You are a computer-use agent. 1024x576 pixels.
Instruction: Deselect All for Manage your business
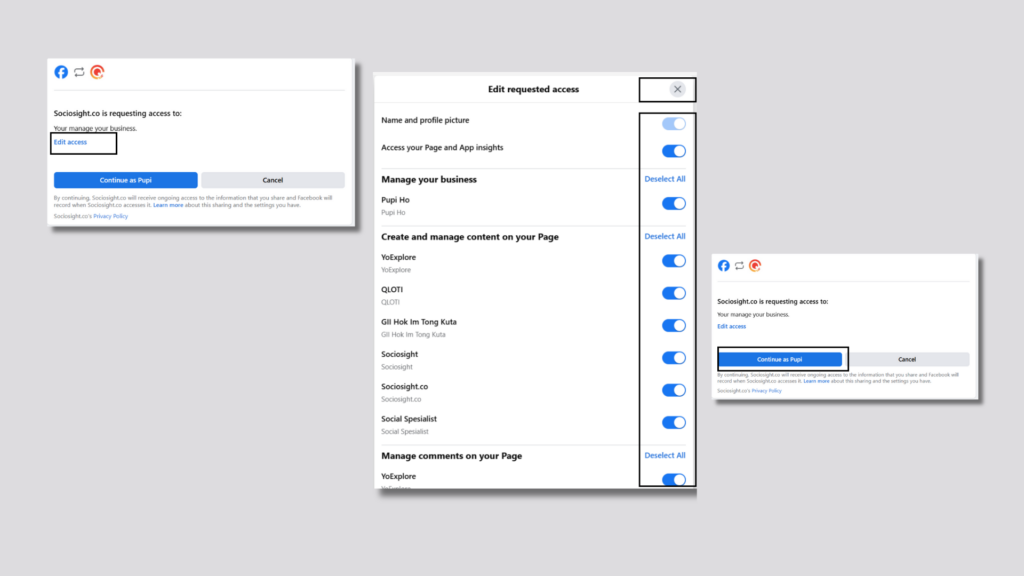click(x=665, y=179)
